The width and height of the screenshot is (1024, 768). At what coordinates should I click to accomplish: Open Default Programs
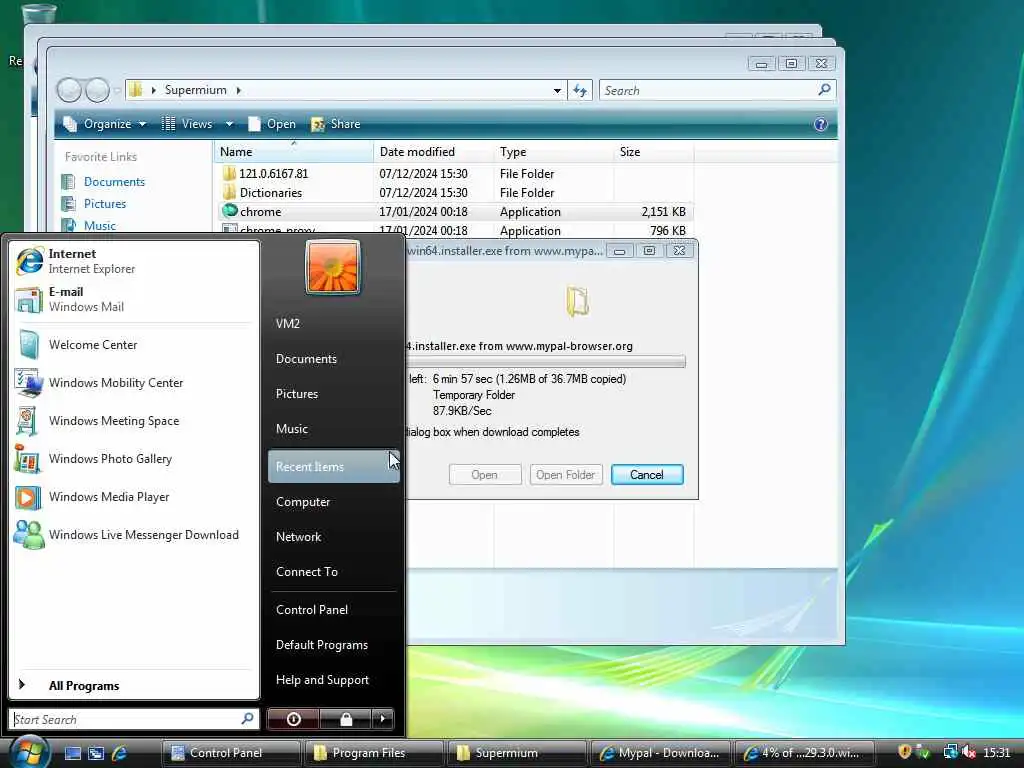pos(333,645)
